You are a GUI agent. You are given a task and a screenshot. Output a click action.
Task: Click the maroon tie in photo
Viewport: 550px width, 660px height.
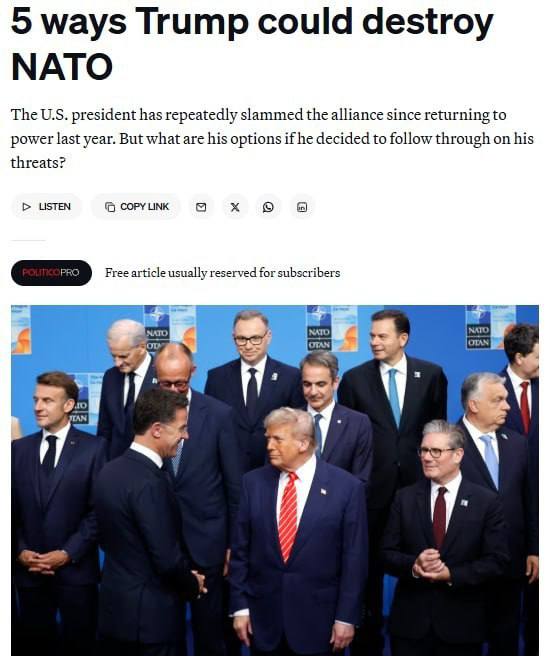click(440, 518)
